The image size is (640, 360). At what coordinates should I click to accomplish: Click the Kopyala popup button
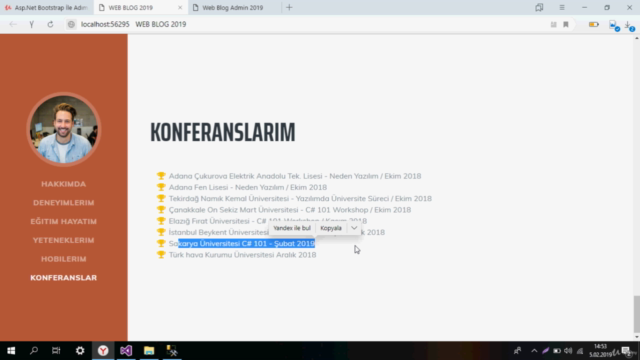[331, 228]
